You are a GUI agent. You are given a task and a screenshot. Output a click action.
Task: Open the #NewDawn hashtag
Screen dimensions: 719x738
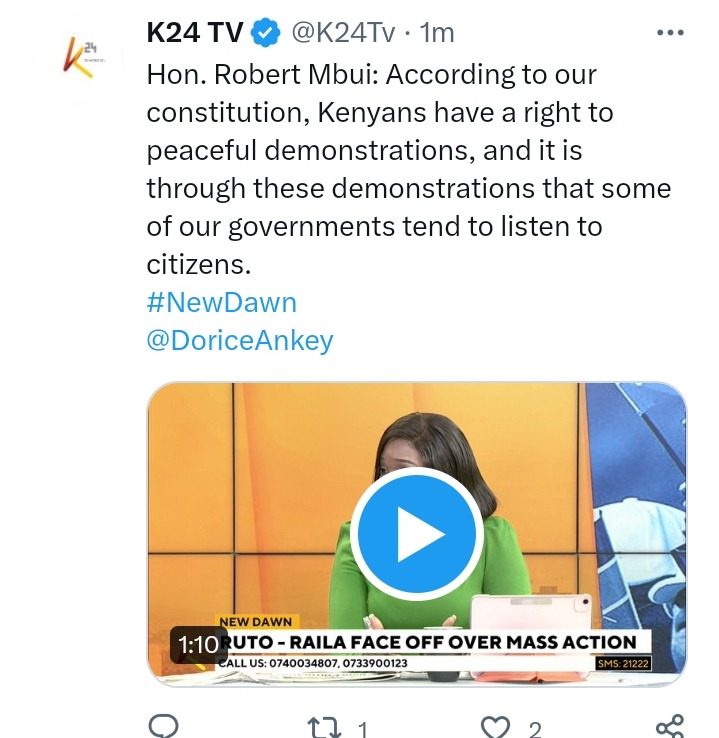(222, 302)
